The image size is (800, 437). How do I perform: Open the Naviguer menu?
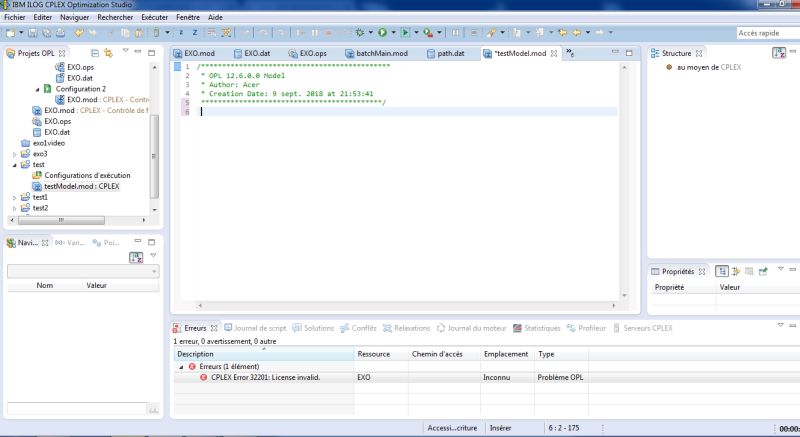pyautogui.click(x=74, y=17)
